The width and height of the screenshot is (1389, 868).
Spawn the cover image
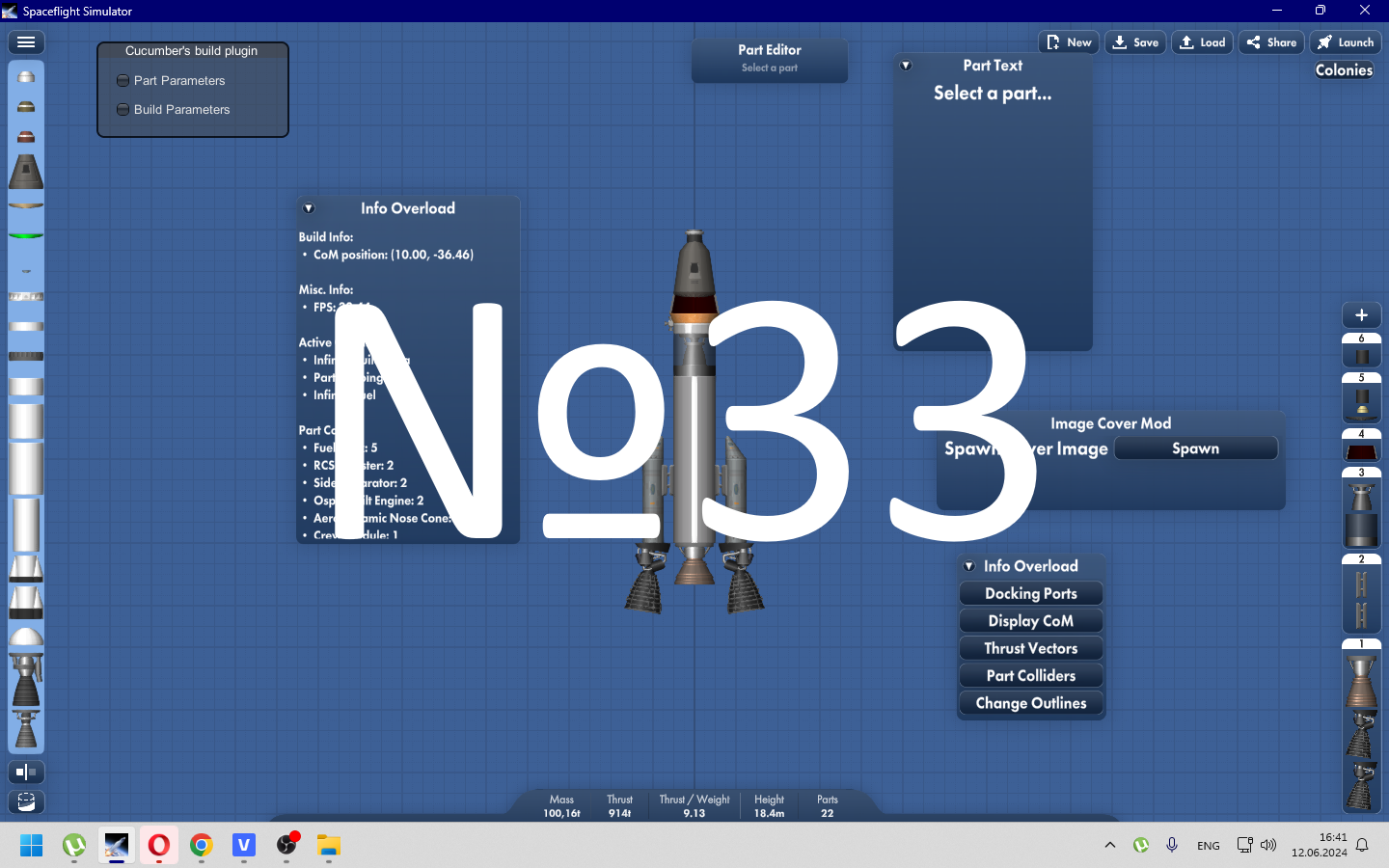pyautogui.click(x=1196, y=448)
